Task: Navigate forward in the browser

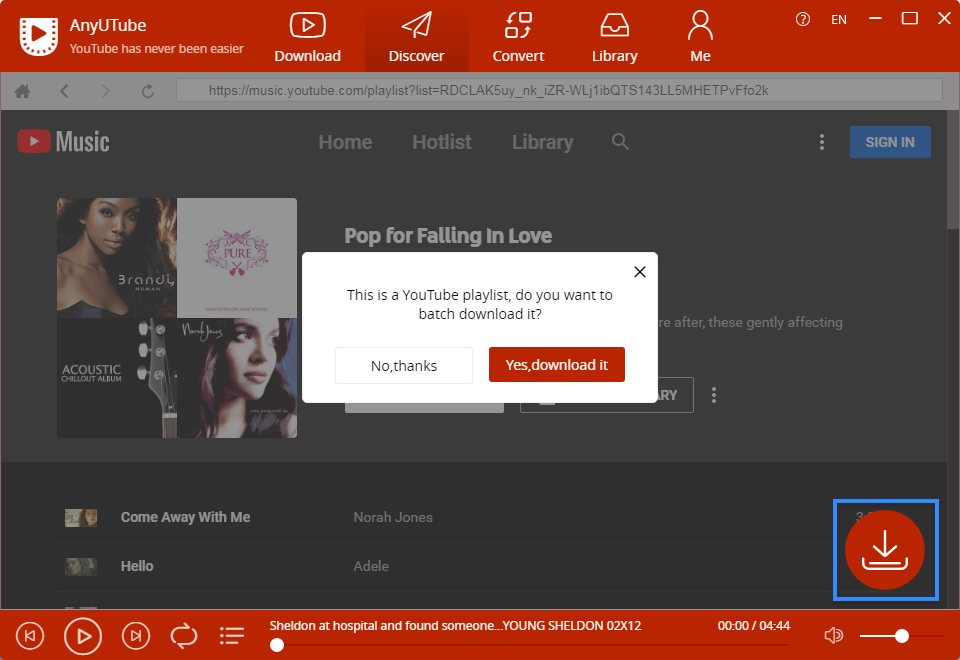Action: tap(106, 91)
